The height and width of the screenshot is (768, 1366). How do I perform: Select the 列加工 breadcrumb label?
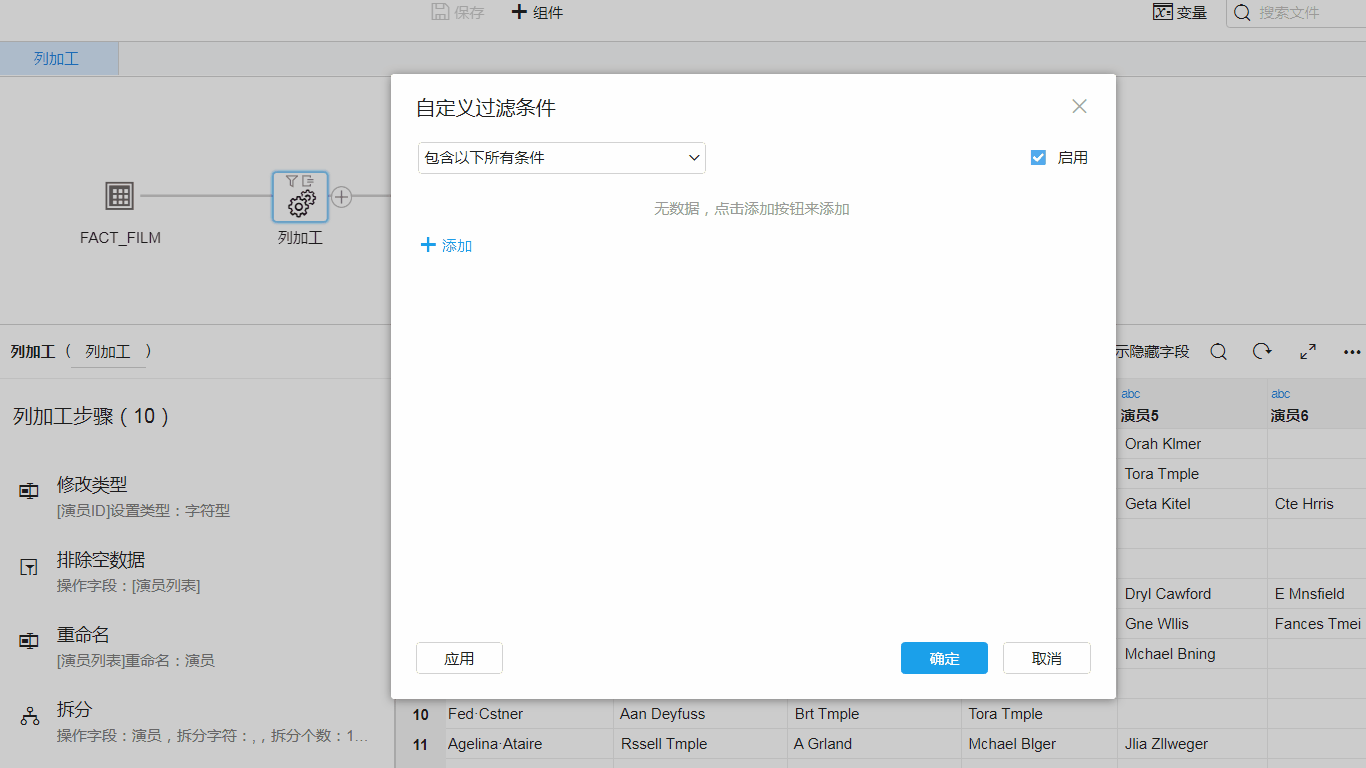click(x=107, y=351)
